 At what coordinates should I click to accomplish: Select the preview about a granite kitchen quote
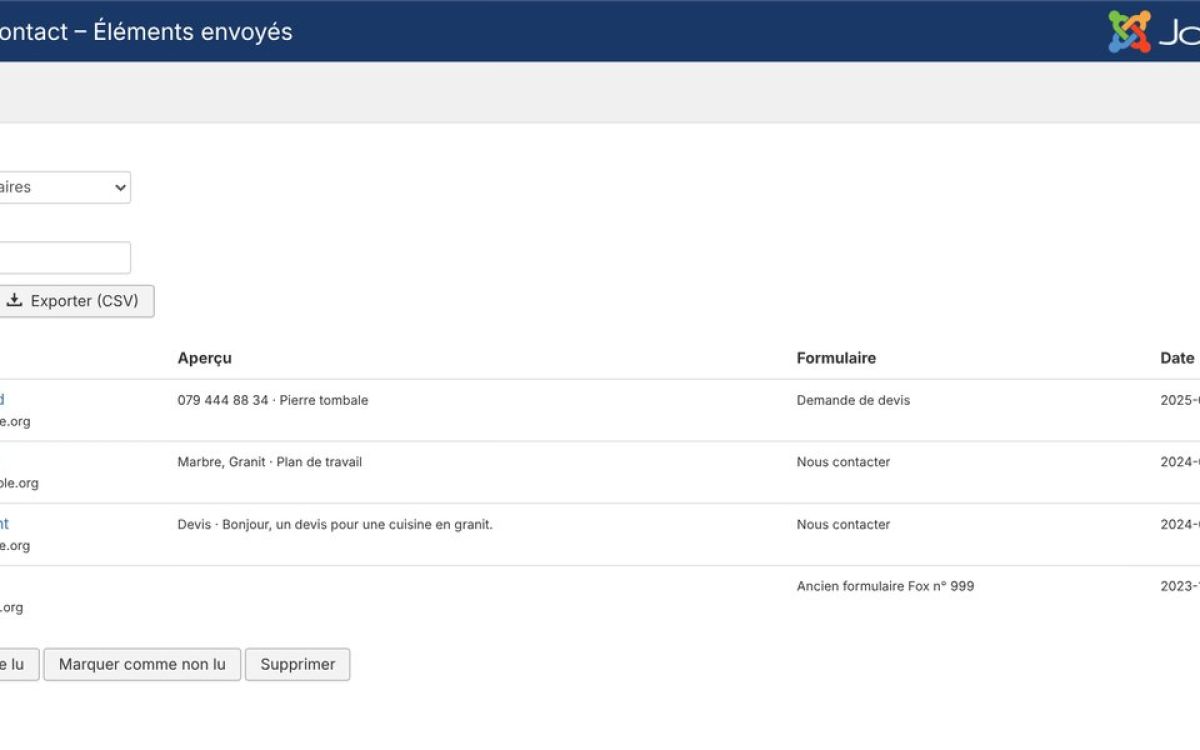click(335, 524)
